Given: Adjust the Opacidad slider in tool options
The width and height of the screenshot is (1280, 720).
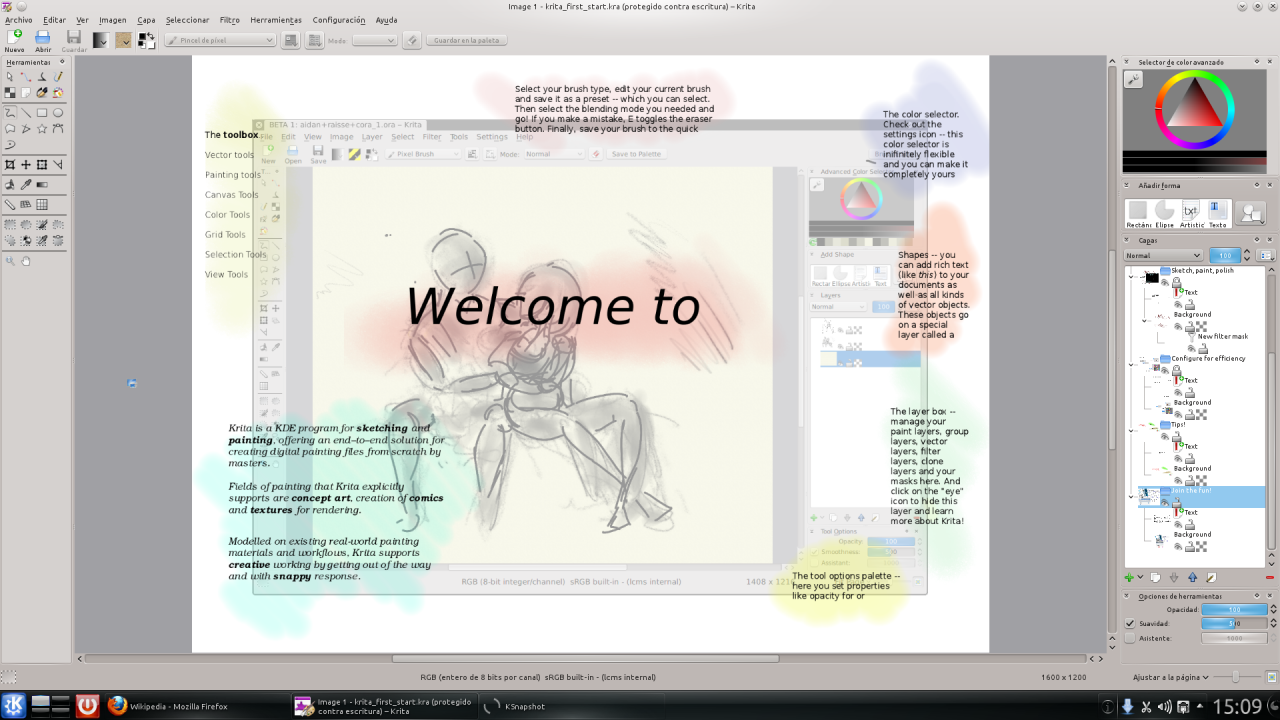Looking at the screenshot, I should tap(1233, 609).
